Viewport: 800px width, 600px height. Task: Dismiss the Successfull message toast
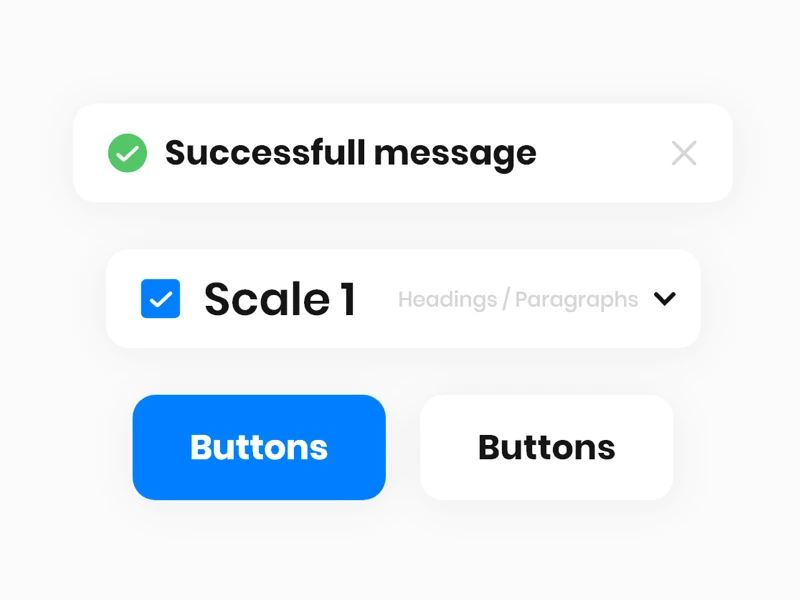684,153
